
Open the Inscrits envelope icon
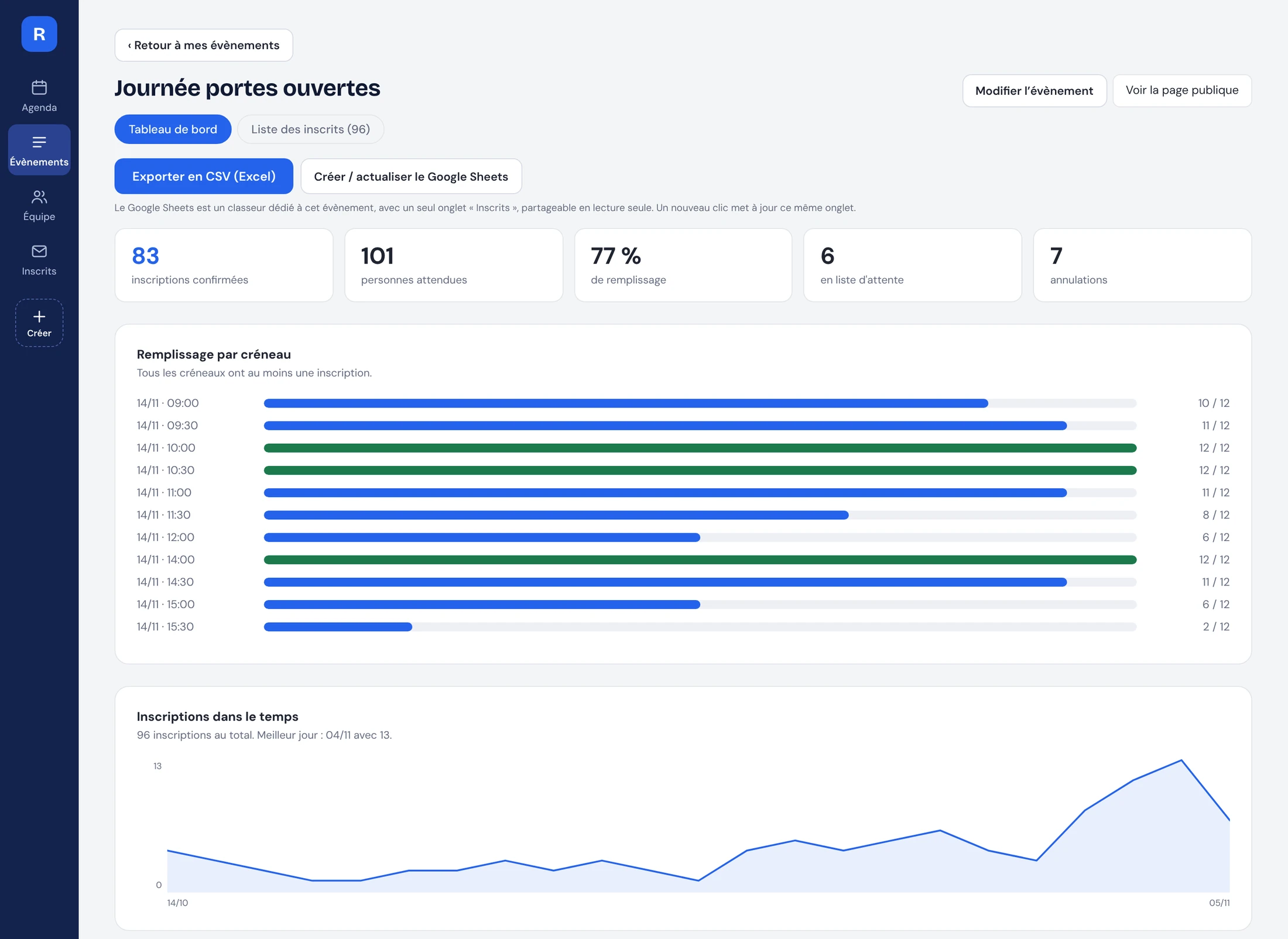39,251
